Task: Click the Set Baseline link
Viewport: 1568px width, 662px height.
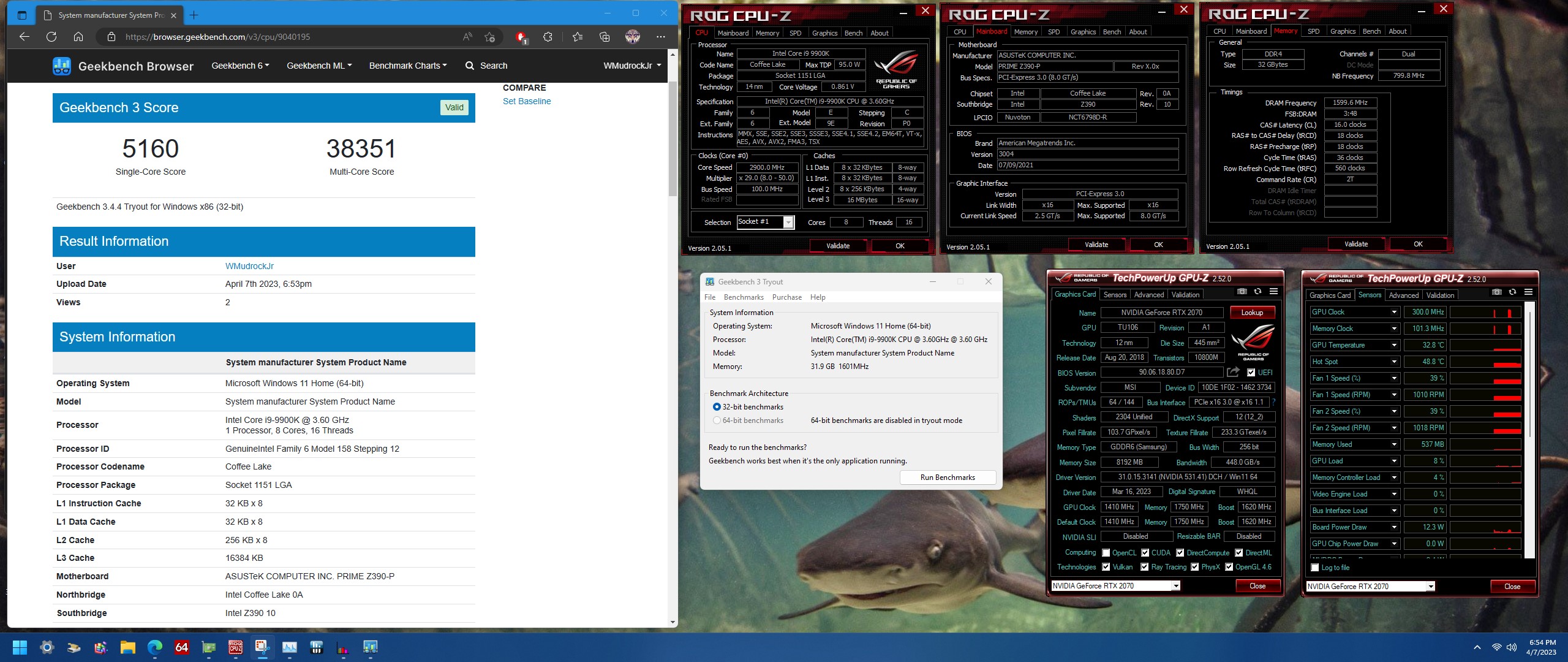Action: pos(527,101)
